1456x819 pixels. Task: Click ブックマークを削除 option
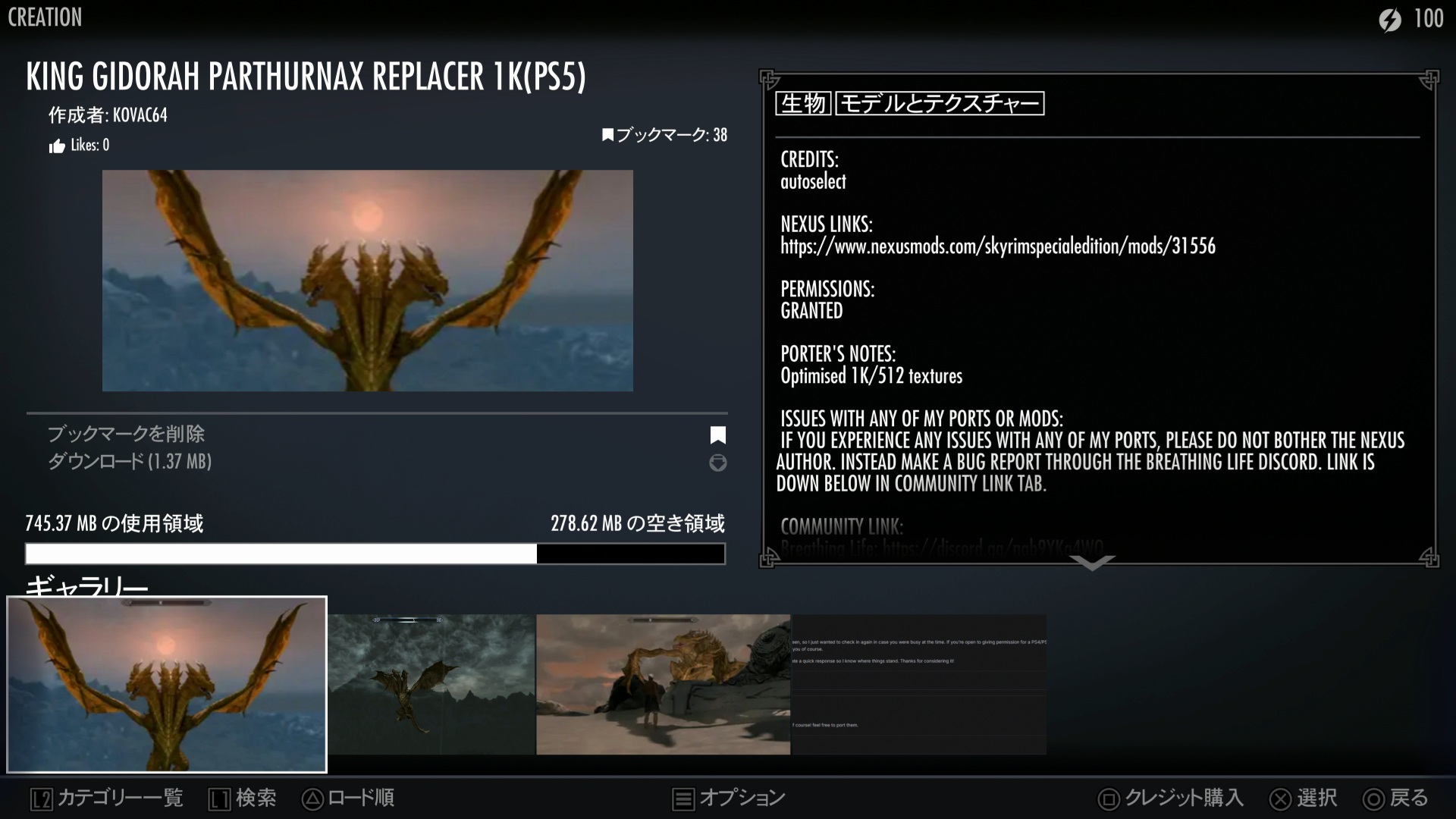tap(127, 434)
